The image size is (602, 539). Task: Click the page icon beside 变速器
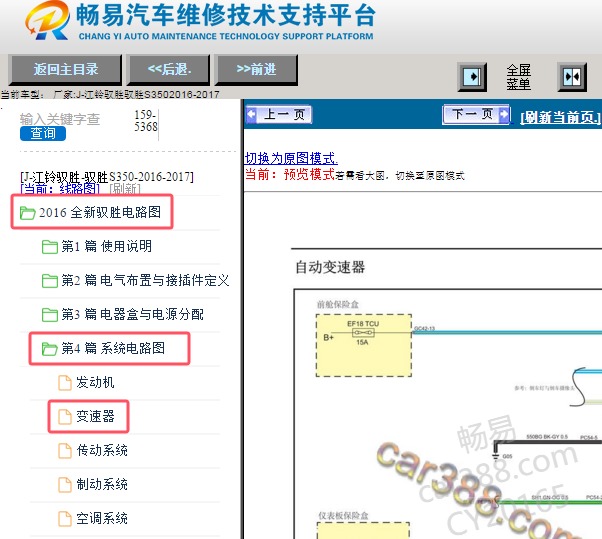[x=65, y=417]
